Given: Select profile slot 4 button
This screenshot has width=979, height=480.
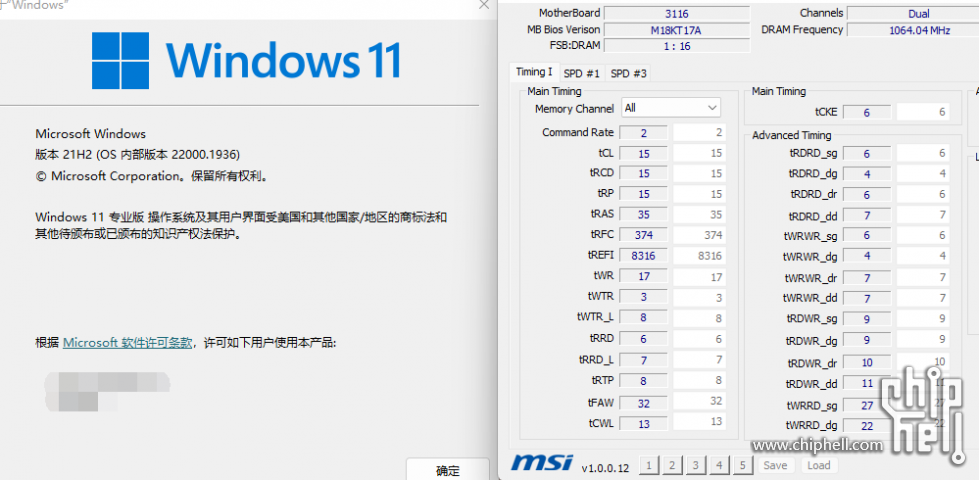Looking at the screenshot, I should [x=718, y=465].
